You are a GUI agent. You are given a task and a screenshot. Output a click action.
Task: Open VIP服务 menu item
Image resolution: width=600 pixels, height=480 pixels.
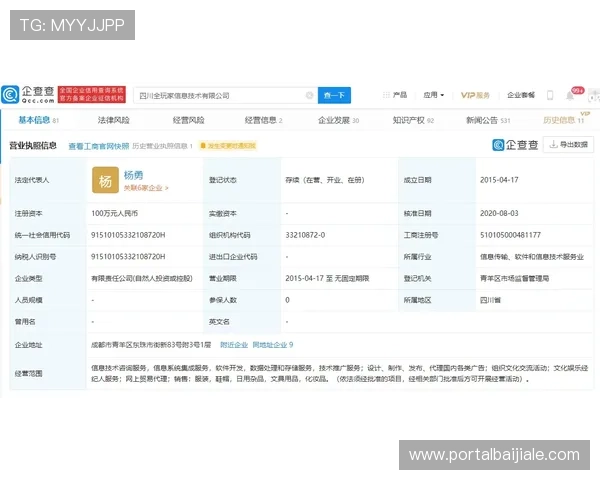click(x=475, y=95)
